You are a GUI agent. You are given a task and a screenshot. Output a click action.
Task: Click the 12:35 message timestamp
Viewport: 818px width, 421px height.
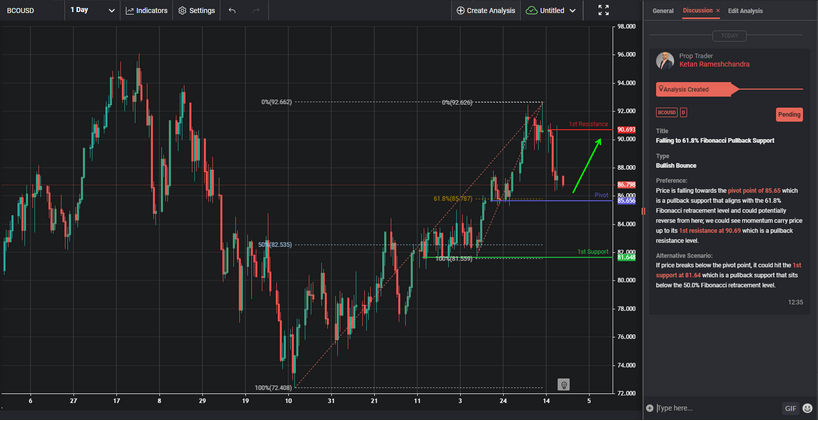tap(796, 302)
